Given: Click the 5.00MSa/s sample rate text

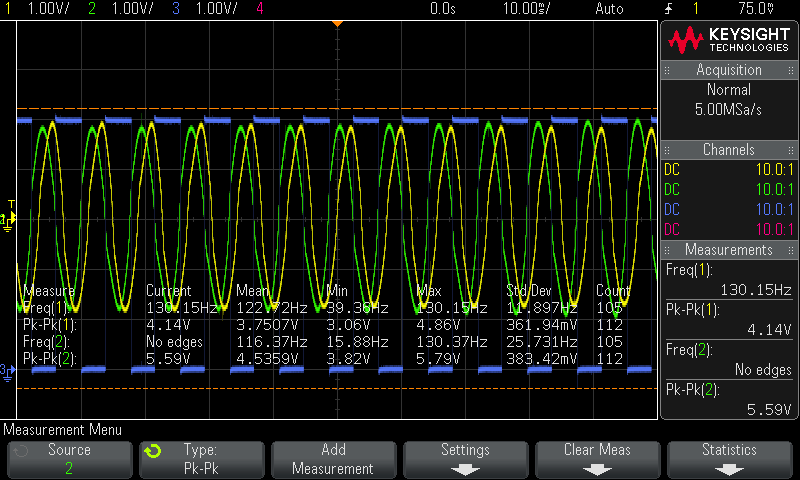Looking at the screenshot, I should coord(728,109).
